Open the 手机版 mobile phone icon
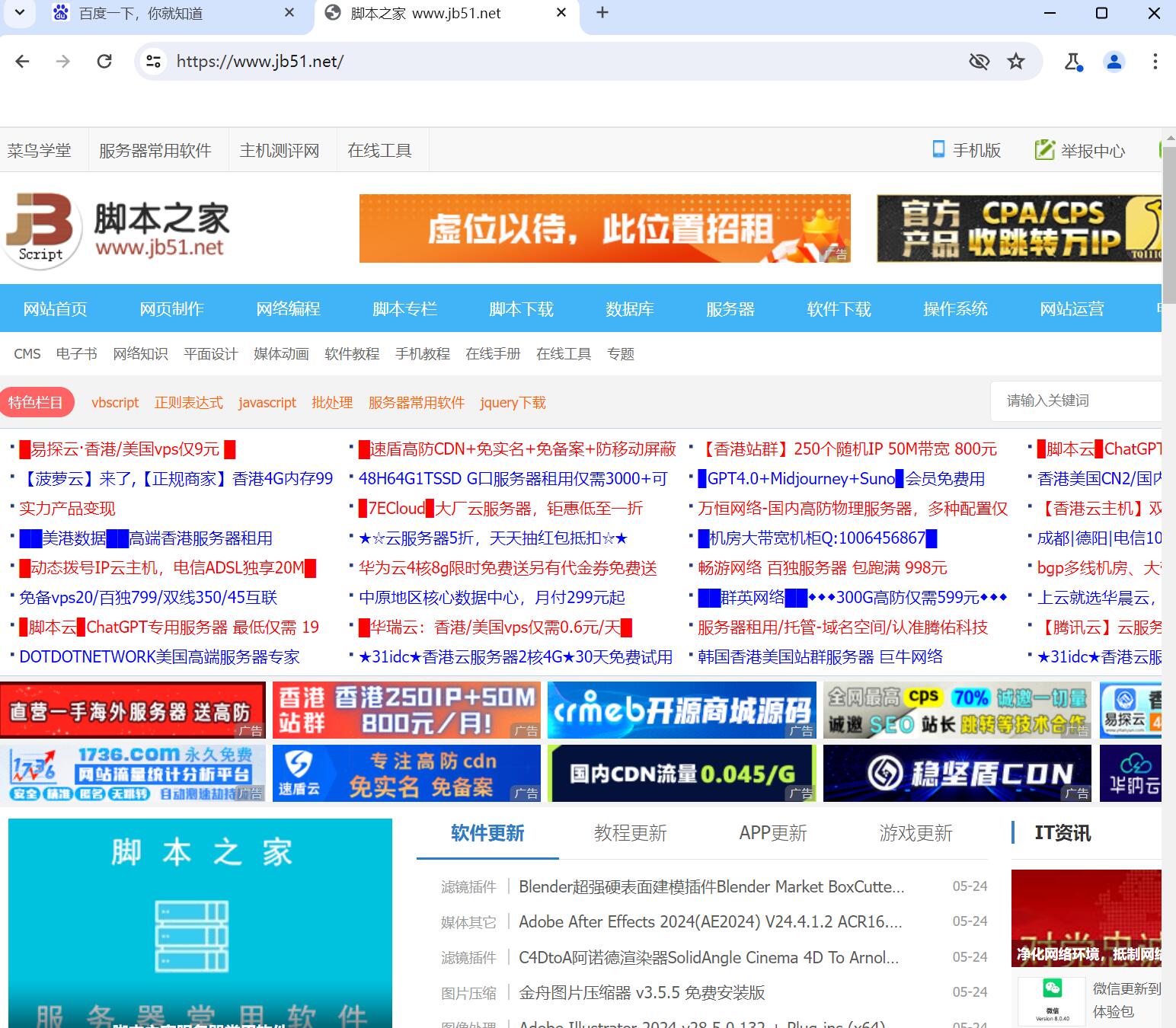 [938, 149]
